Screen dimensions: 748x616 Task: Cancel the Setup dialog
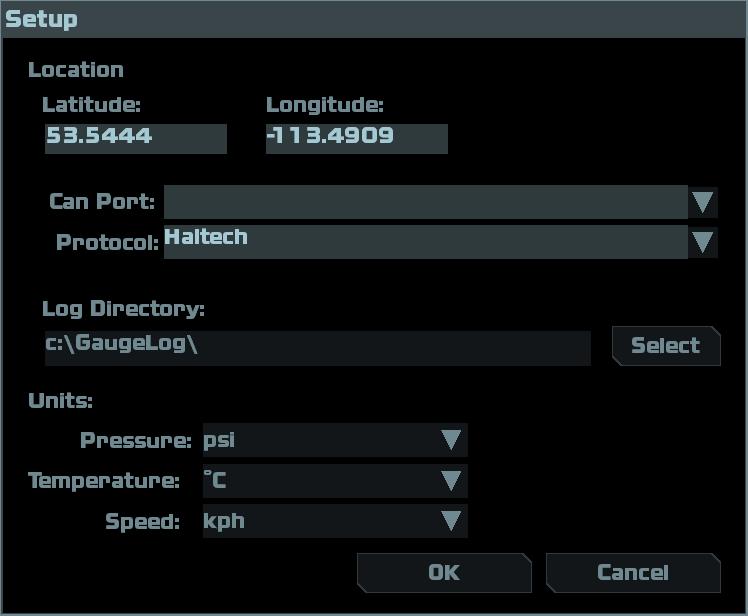pos(632,573)
